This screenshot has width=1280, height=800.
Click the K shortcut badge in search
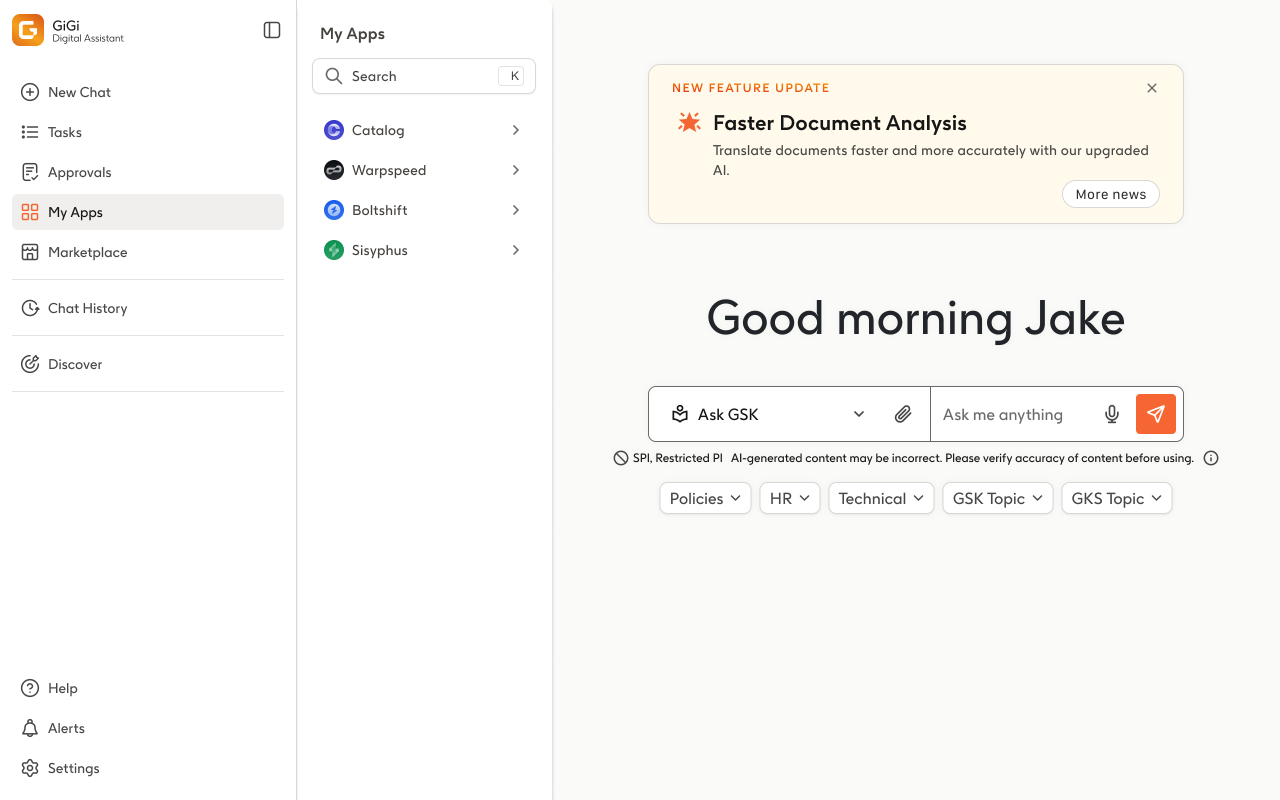coord(511,76)
